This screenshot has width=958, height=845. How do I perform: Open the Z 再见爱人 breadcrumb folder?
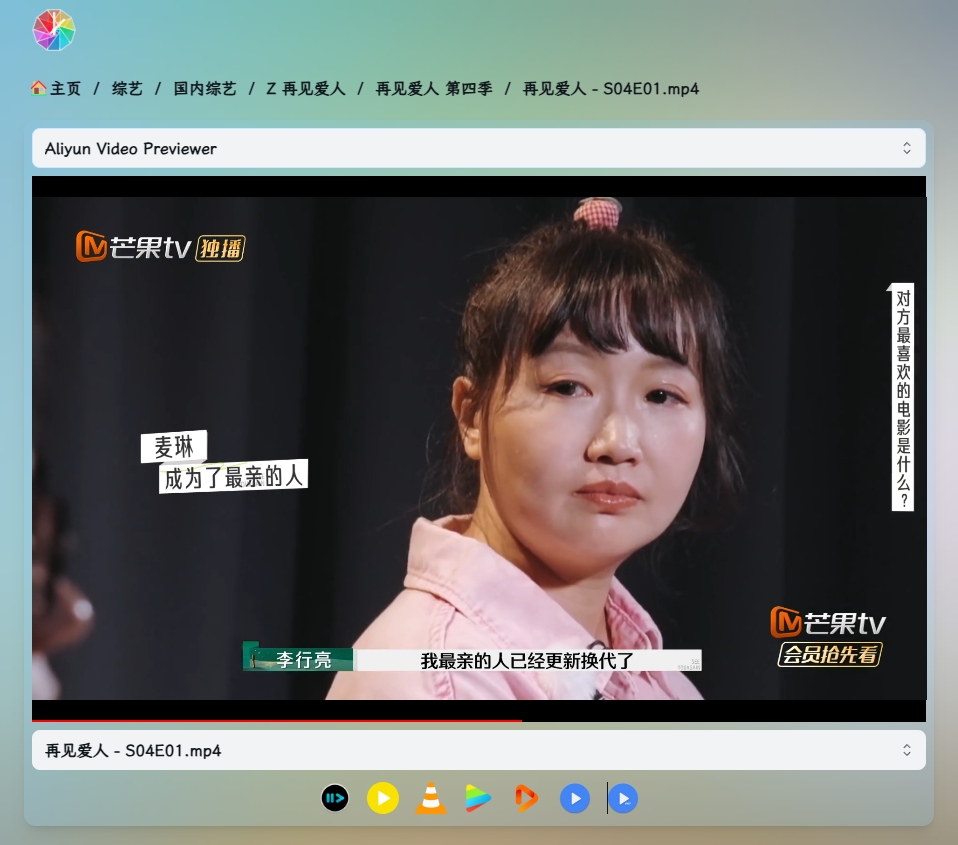(x=305, y=89)
